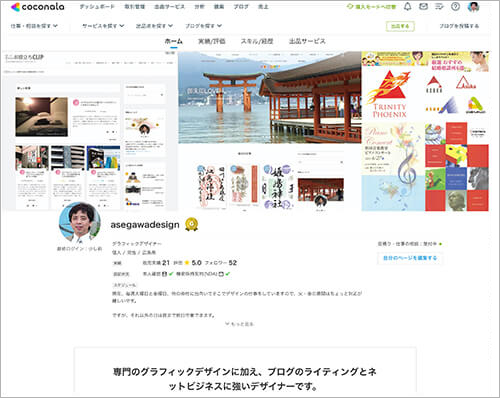Click the gold rank badge beside asegawadesign

191,224
